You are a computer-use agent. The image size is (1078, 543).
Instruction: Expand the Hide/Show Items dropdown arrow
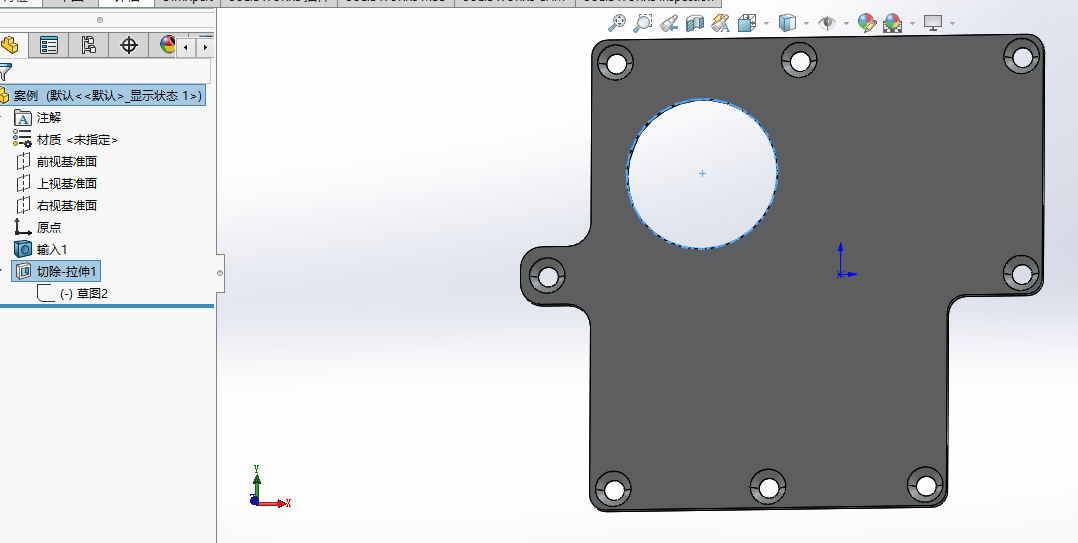tap(846, 23)
